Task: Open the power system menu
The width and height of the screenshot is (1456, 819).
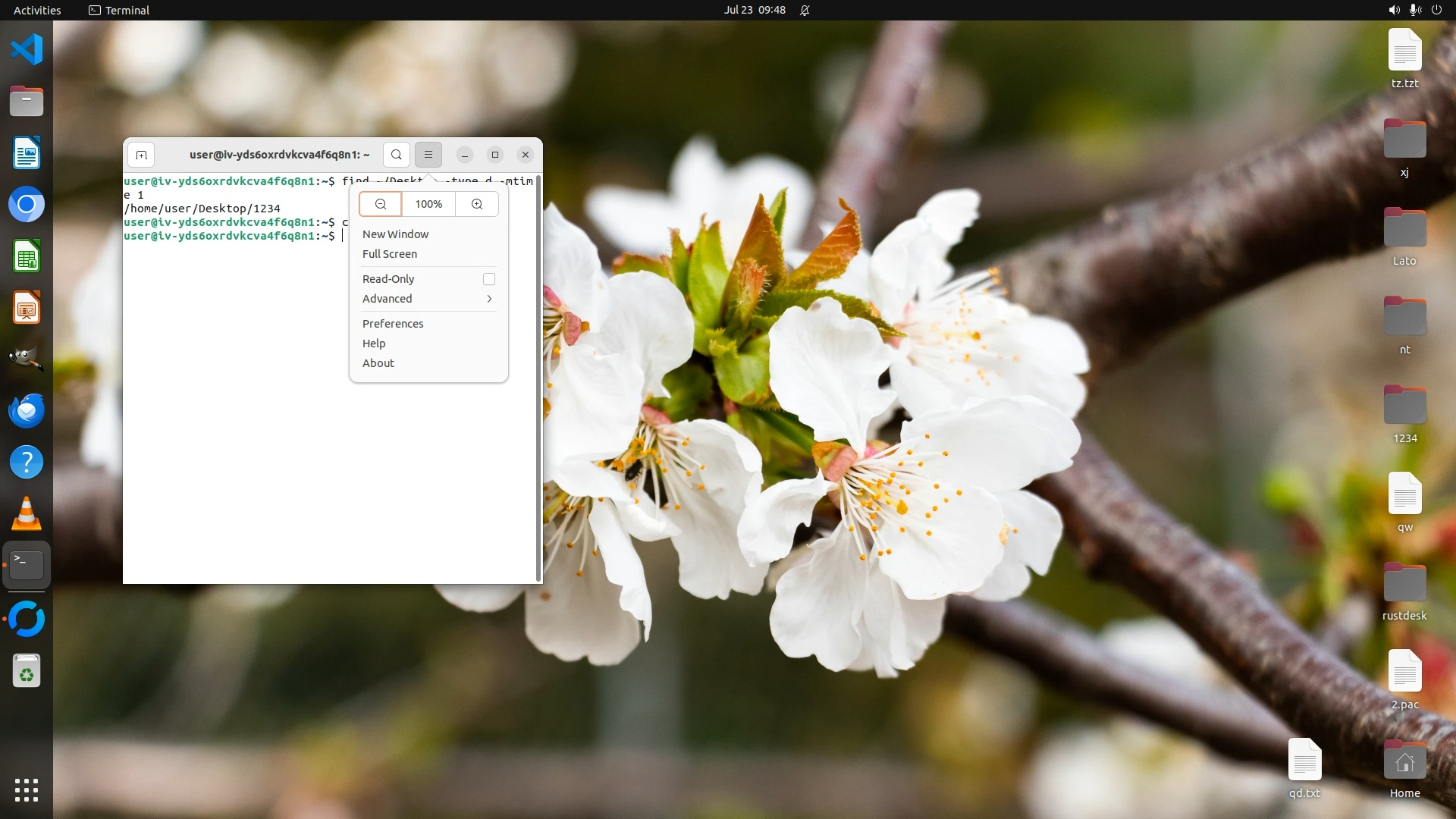Action: tap(1436, 10)
